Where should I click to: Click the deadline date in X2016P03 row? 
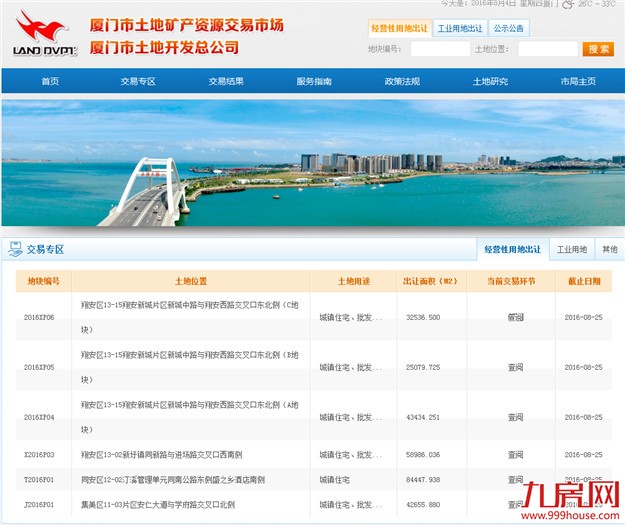pyautogui.click(x=584, y=454)
